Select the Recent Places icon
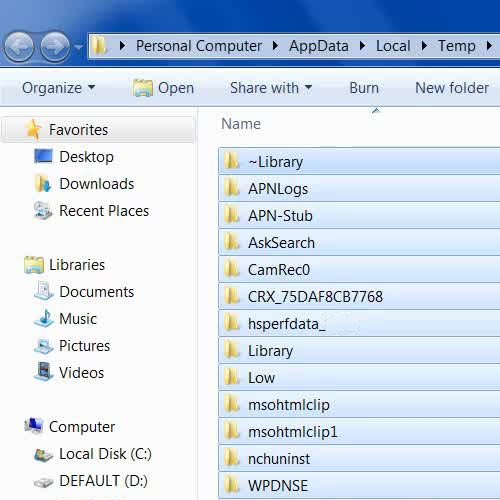500x500 pixels. [x=43, y=210]
